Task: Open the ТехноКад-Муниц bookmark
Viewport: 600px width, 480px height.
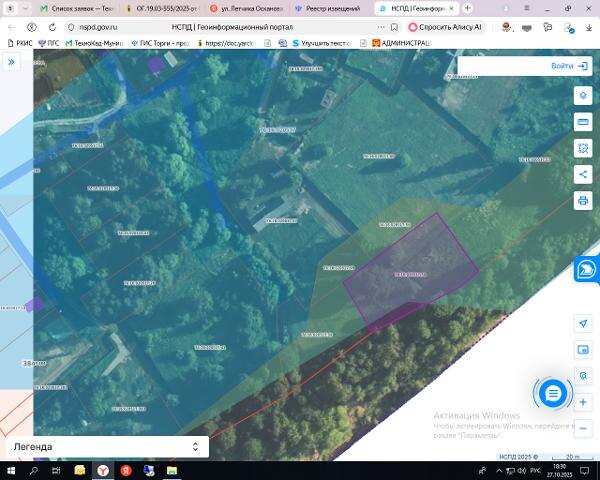Action: [x=95, y=43]
